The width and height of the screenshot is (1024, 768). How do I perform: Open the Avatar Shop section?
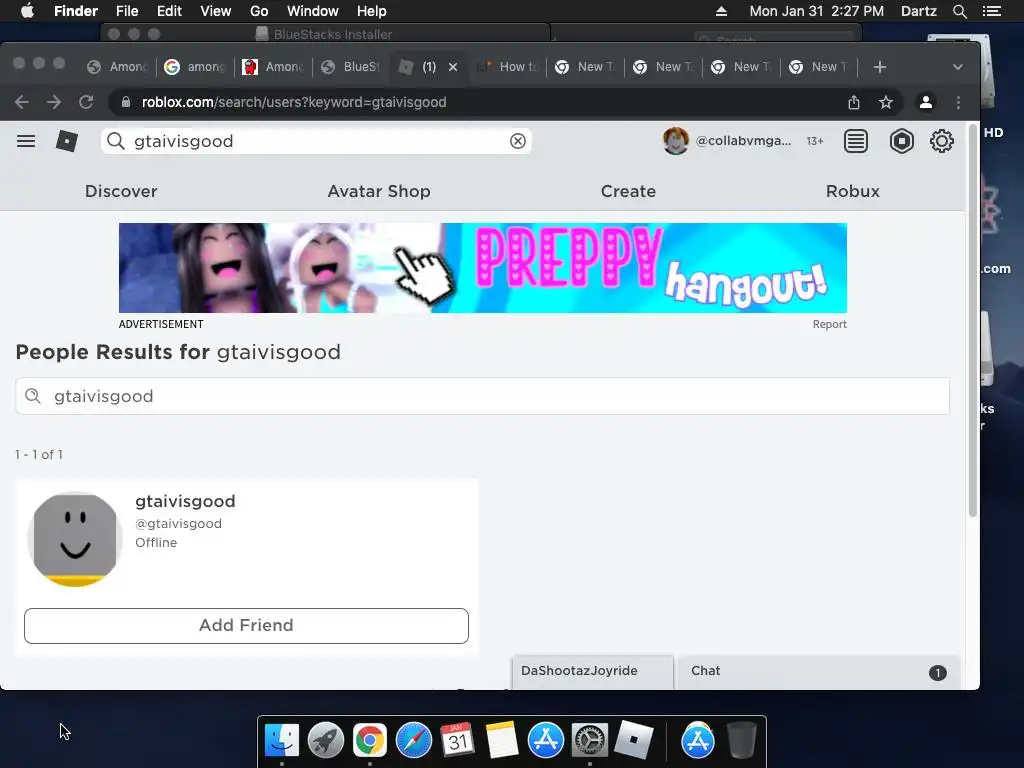379,191
